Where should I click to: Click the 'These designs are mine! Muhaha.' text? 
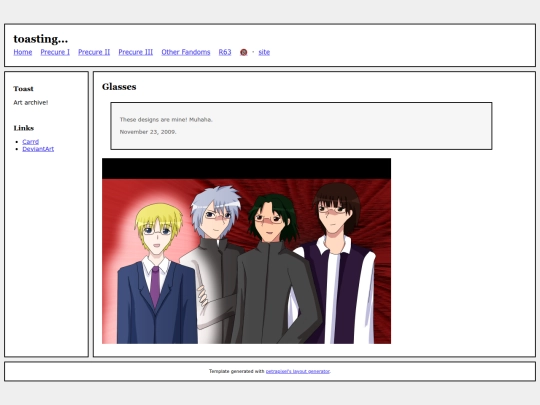[166, 120]
